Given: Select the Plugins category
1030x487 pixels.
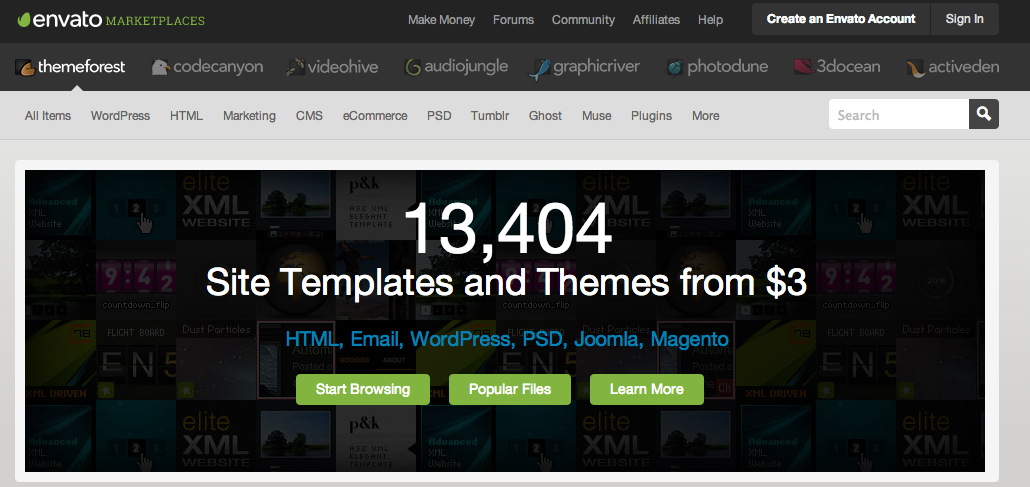Looking at the screenshot, I should pyautogui.click(x=652, y=116).
